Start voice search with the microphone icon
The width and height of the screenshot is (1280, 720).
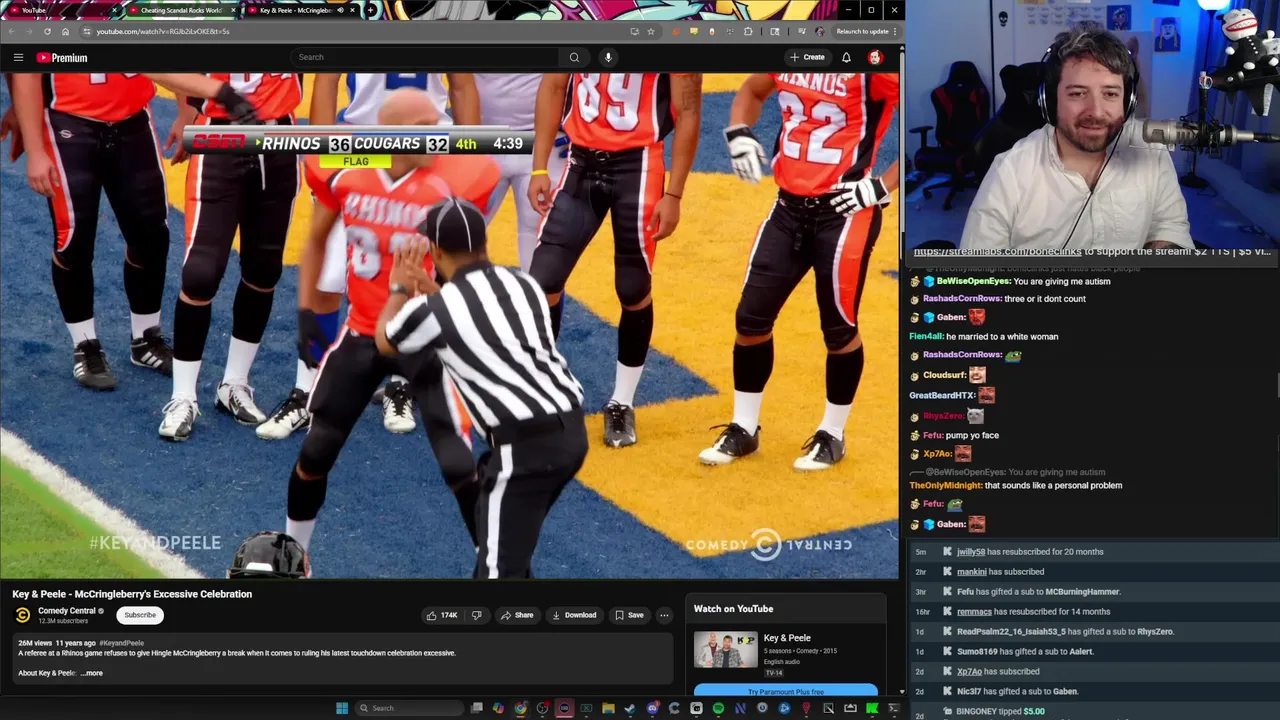pyautogui.click(x=608, y=57)
